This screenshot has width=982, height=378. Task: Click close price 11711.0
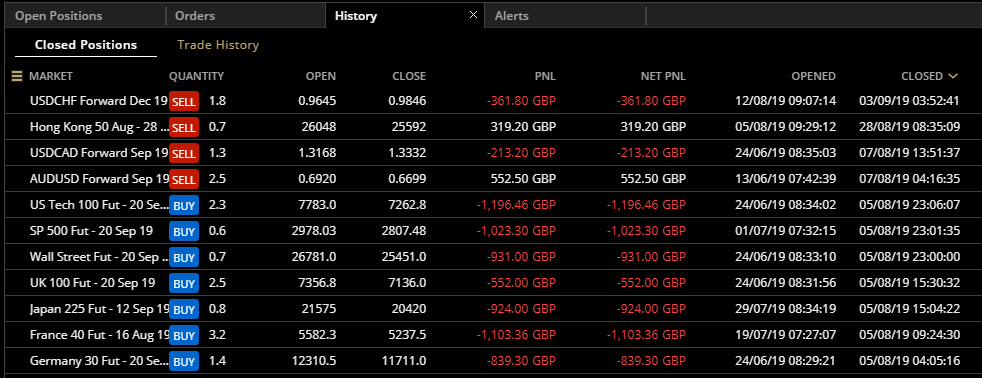[x=403, y=360]
